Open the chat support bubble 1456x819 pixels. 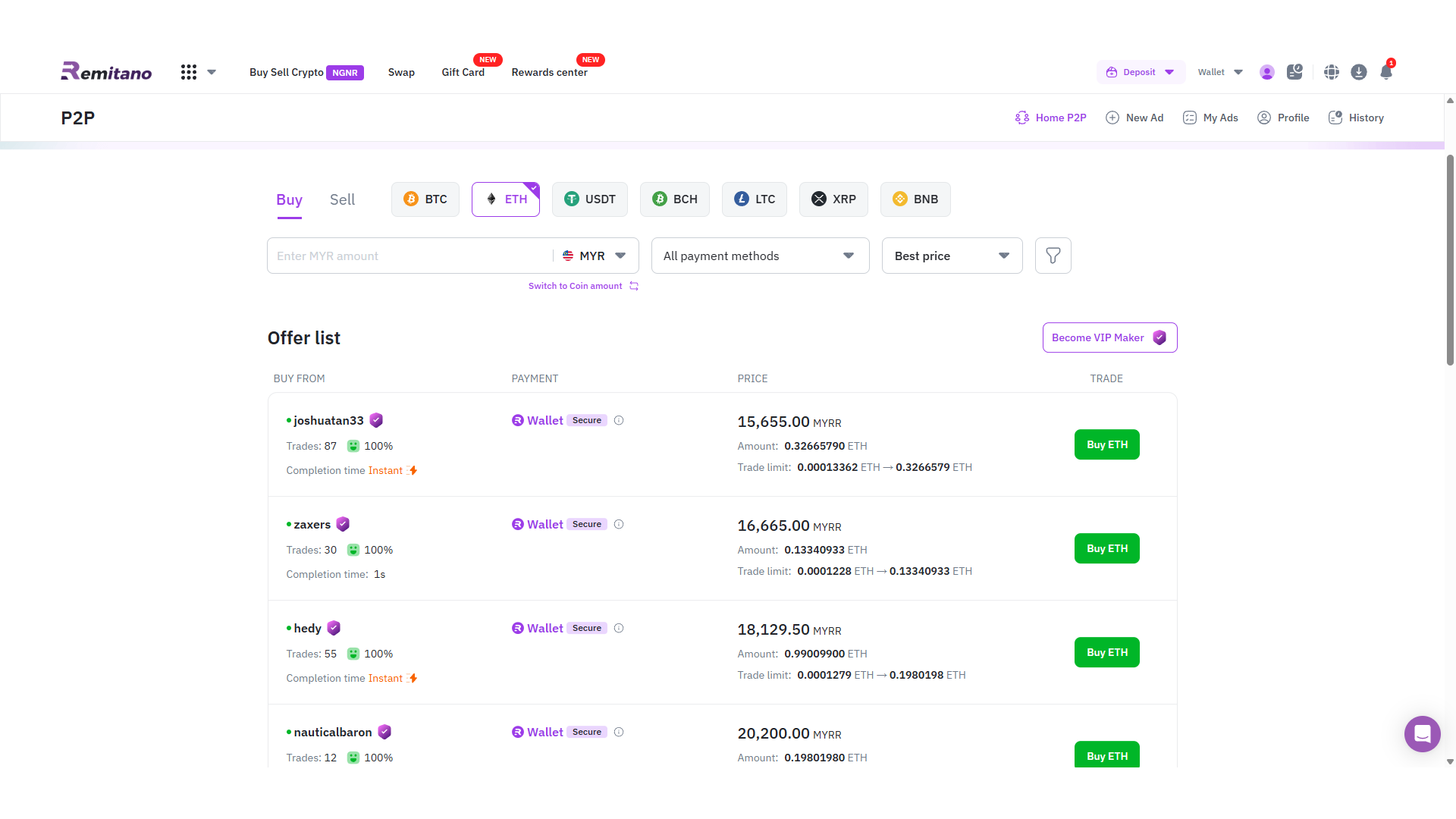click(x=1422, y=734)
